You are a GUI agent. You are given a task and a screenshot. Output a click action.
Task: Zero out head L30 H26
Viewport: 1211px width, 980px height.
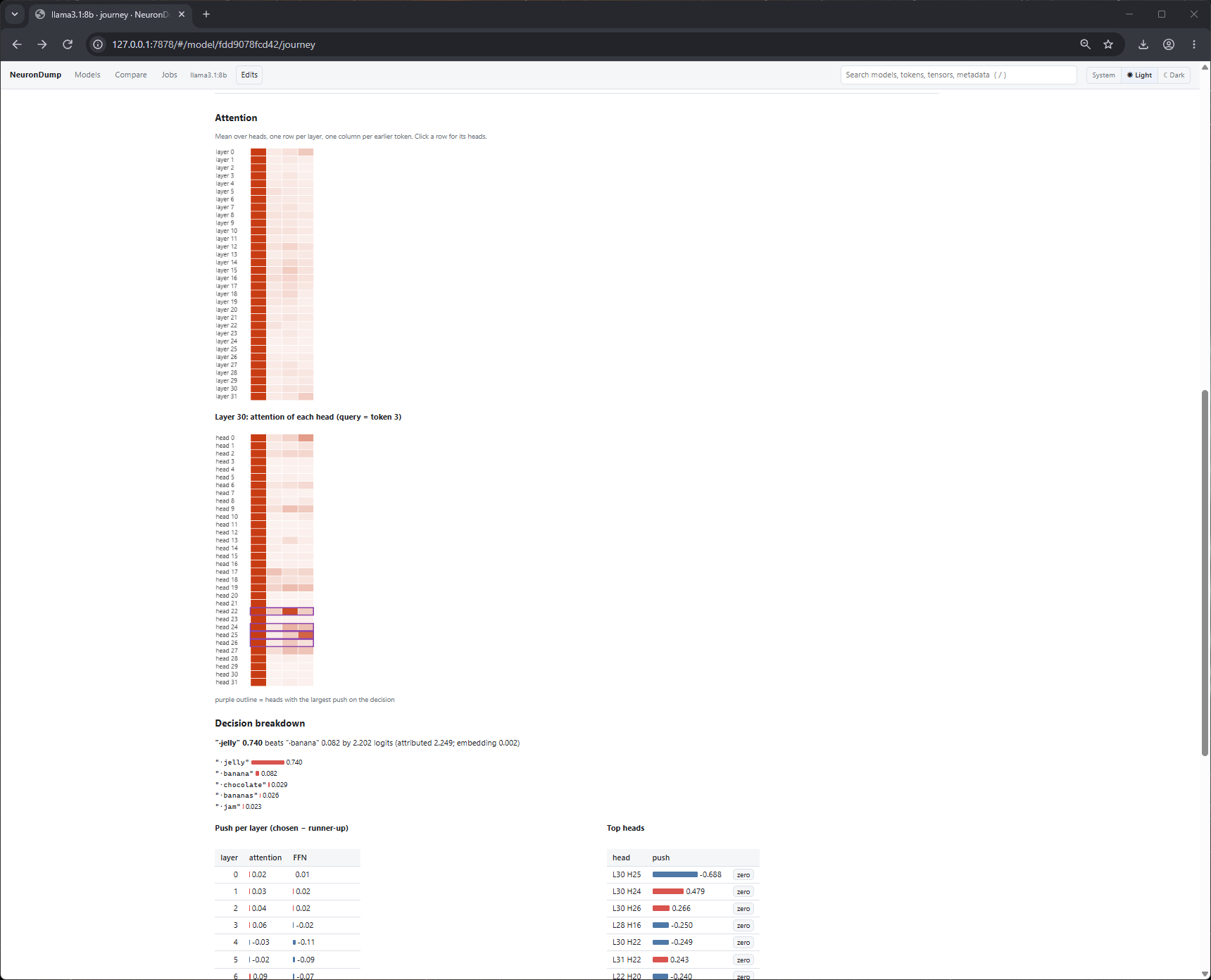coord(743,908)
